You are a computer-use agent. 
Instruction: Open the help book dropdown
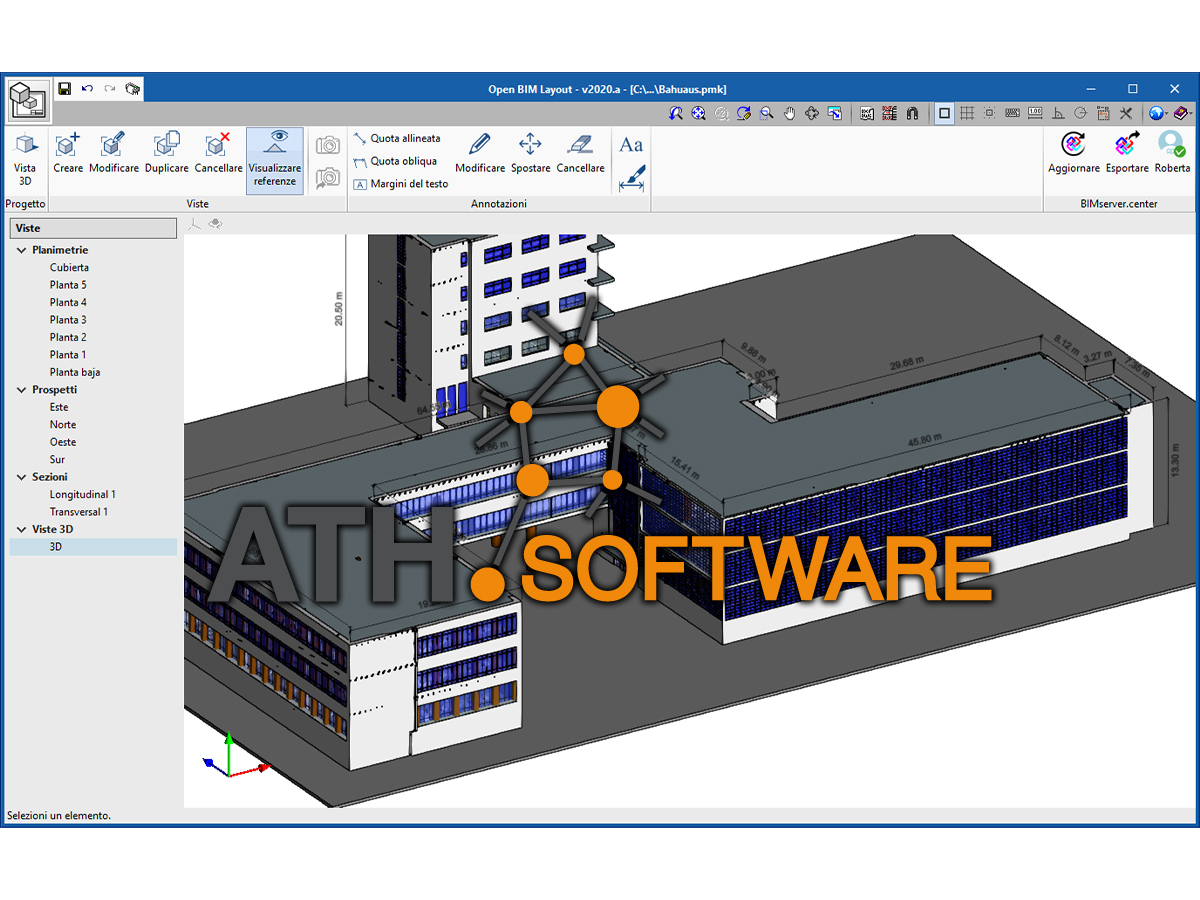pos(1182,114)
